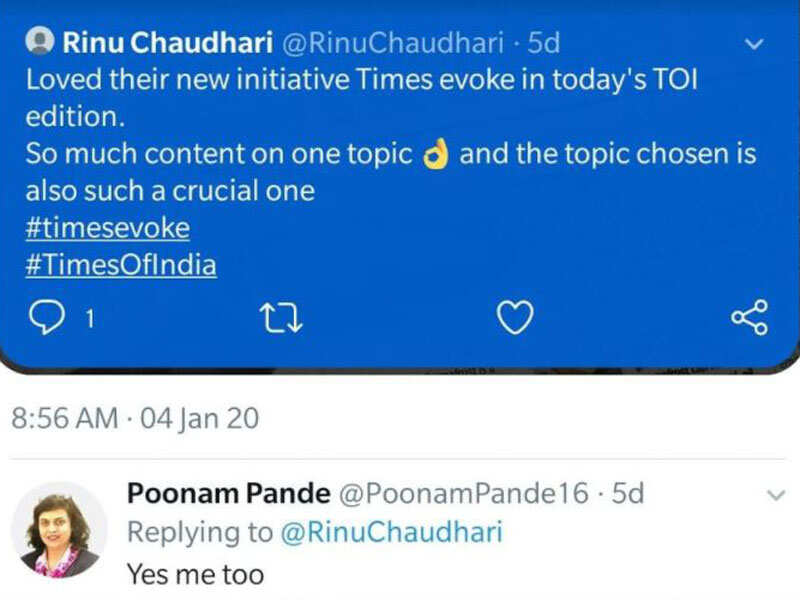Share the tweet using share icon
Image resolution: width=800 pixels, height=600 pixels.
[750, 317]
